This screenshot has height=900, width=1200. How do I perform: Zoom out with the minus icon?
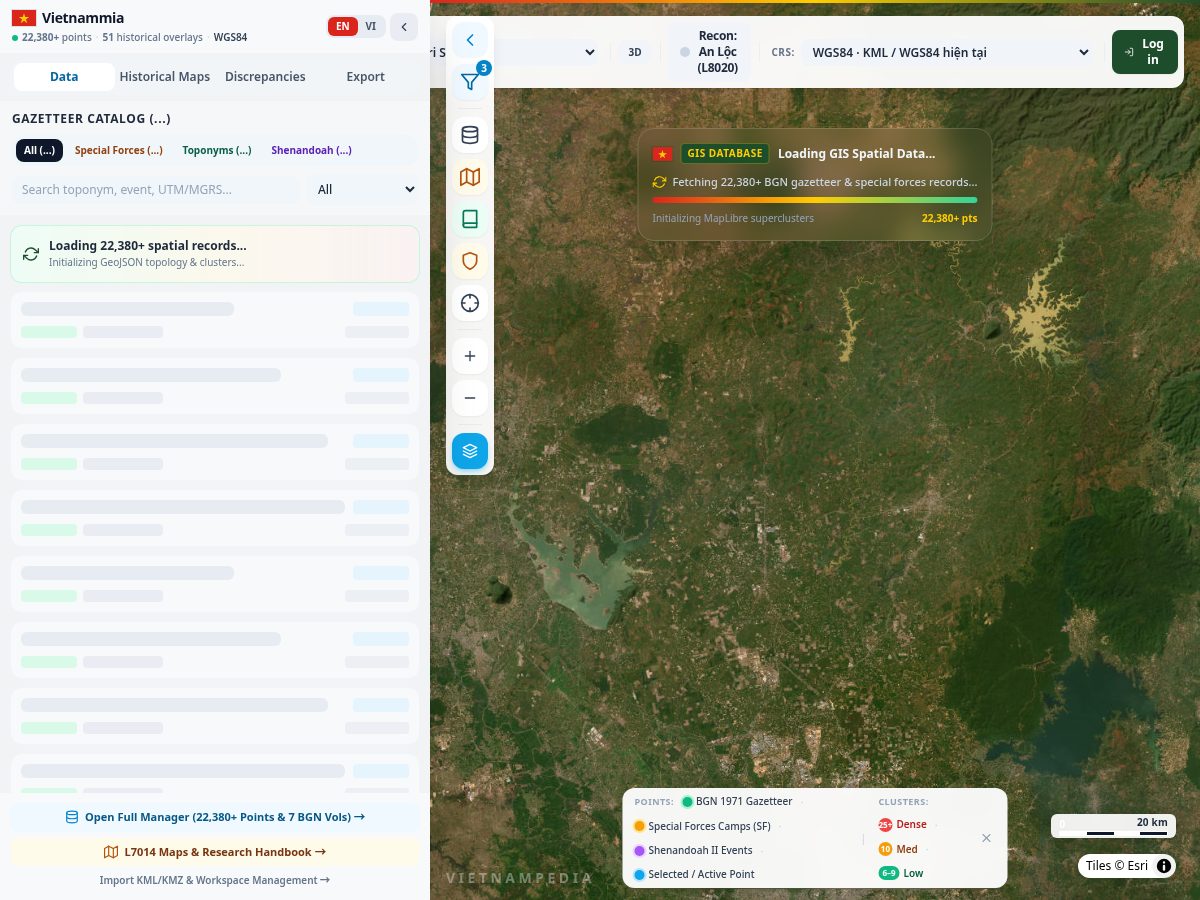tap(470, 398)
